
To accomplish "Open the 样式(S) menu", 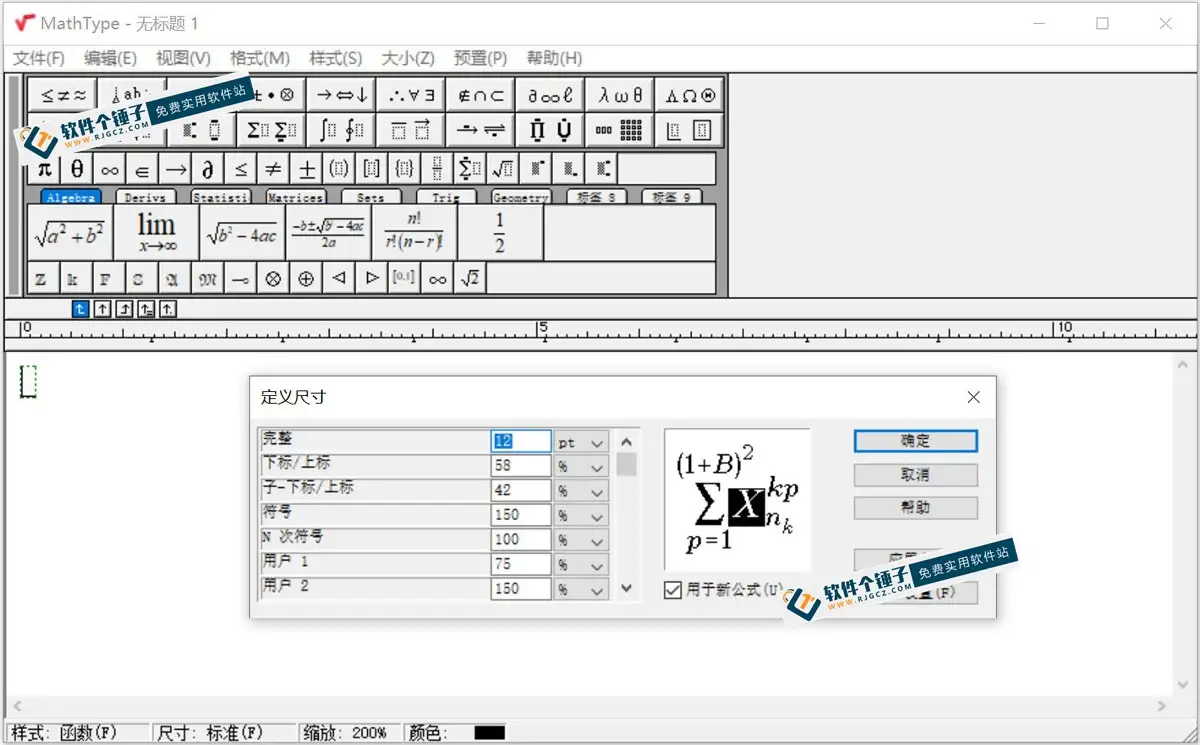I will (336, 58).
